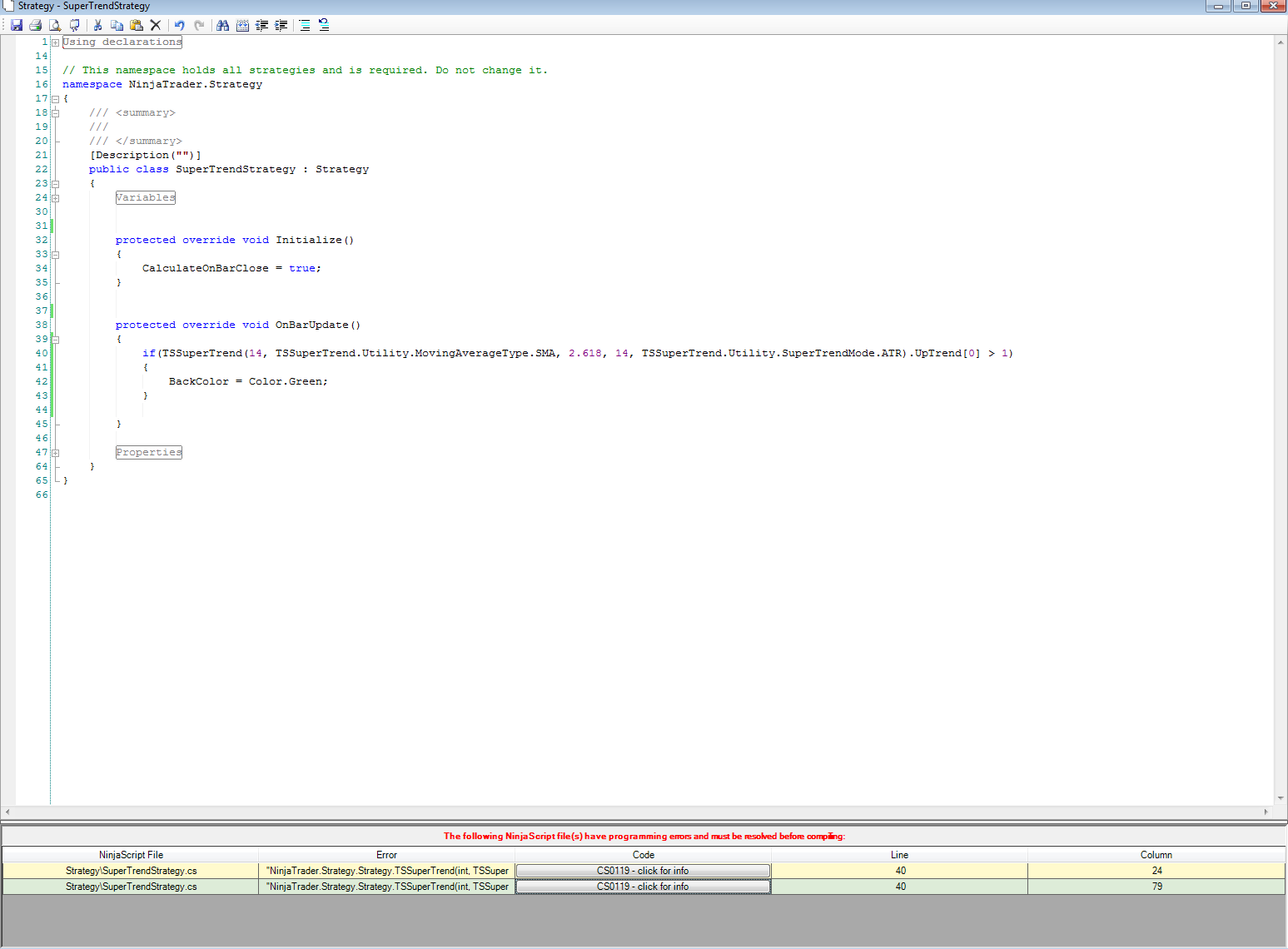The height and width of the screenshot is (949, 1288).
Task: Click the uncomment lines icon
Action: (324, 25)
